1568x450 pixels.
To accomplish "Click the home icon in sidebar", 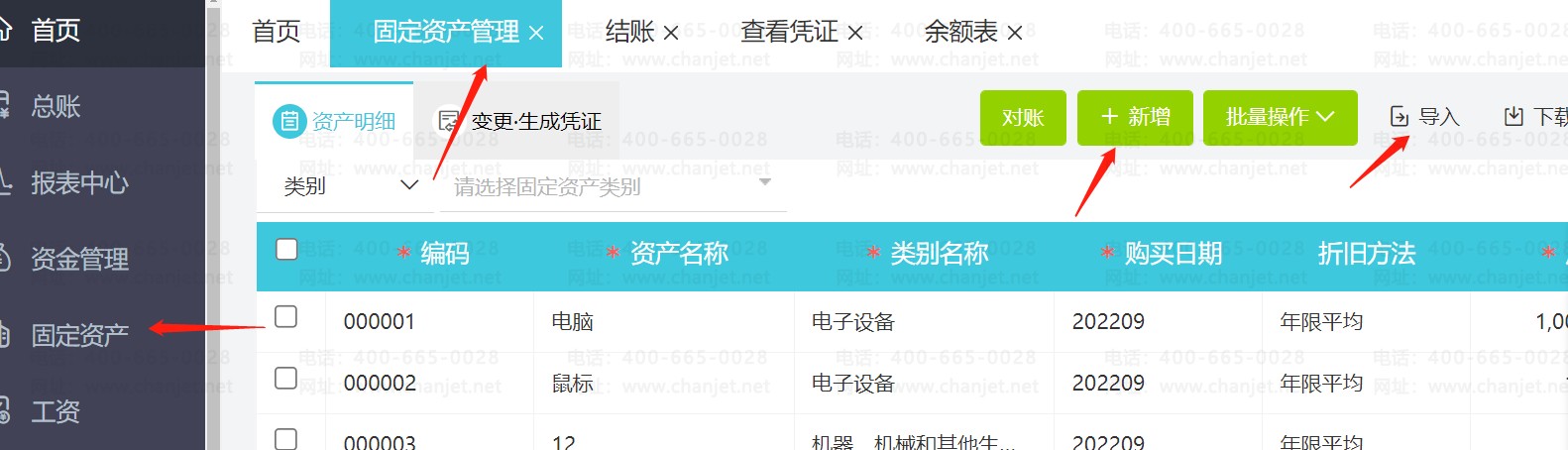I will coord(5,30).
